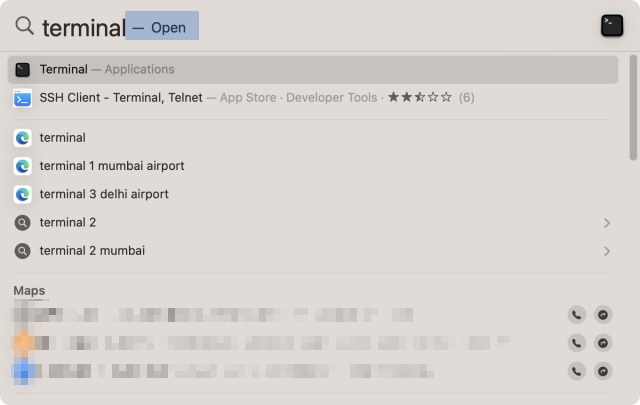Viewport: 640px width, 405px height.
Task: Expand the "terminal 2 mumbai" chevron arrow
Action: tap(606, 251)
